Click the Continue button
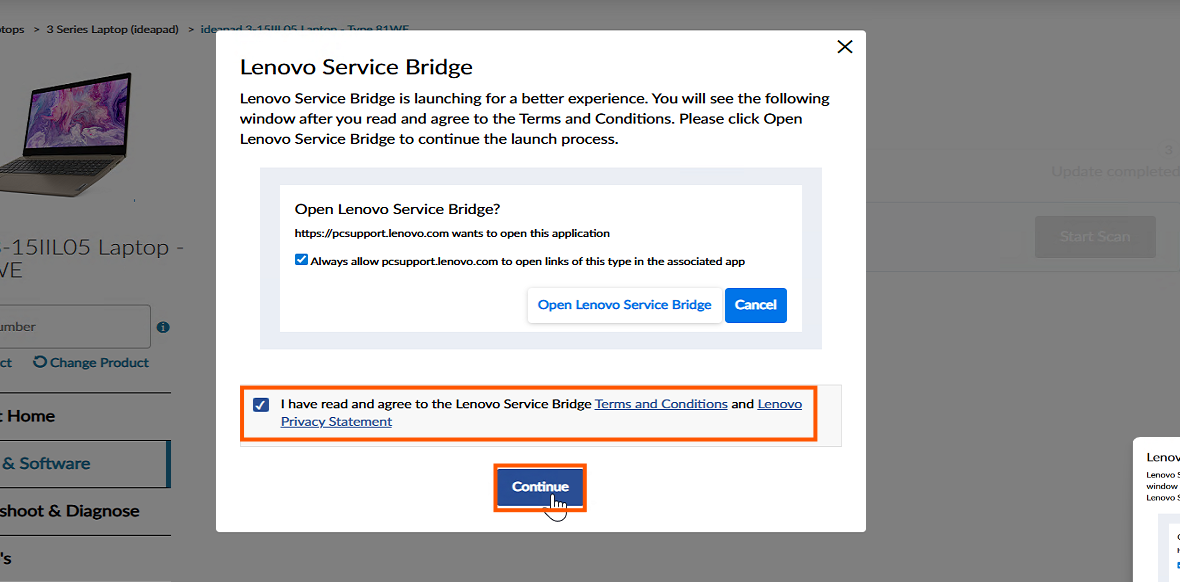The width and height of the screenshot is (1180, 582). (x=540, y=486)
